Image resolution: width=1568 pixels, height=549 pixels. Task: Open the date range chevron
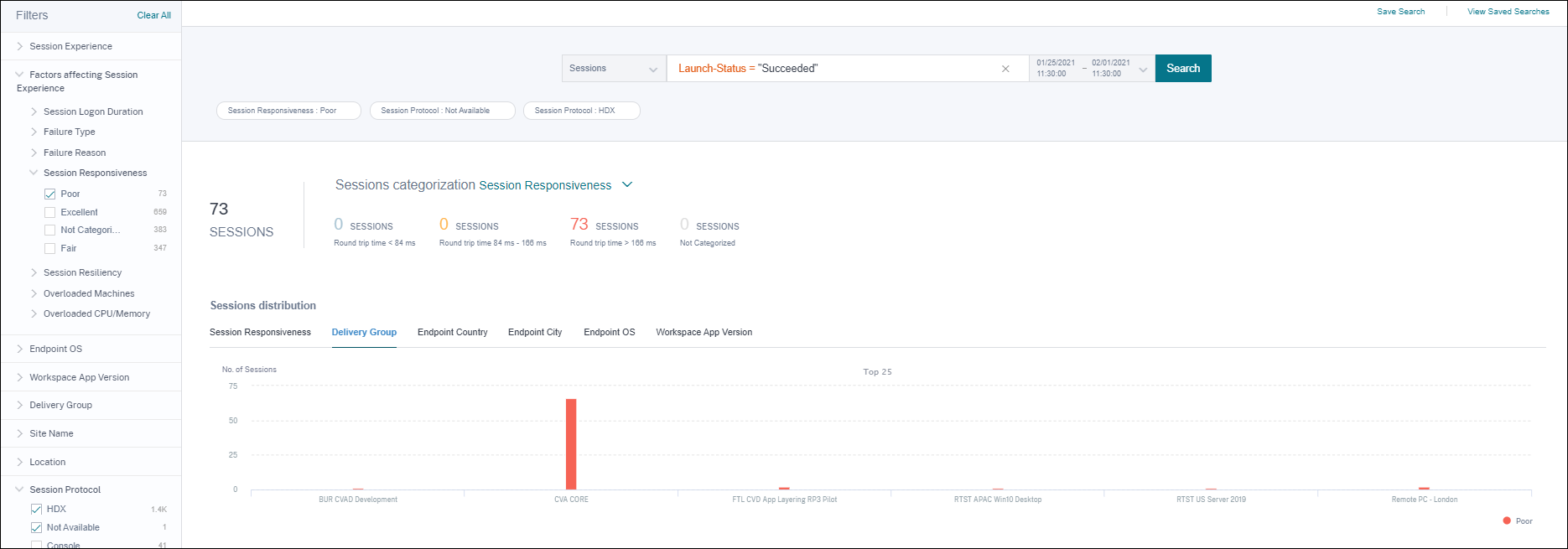[x=1142, y=70]
